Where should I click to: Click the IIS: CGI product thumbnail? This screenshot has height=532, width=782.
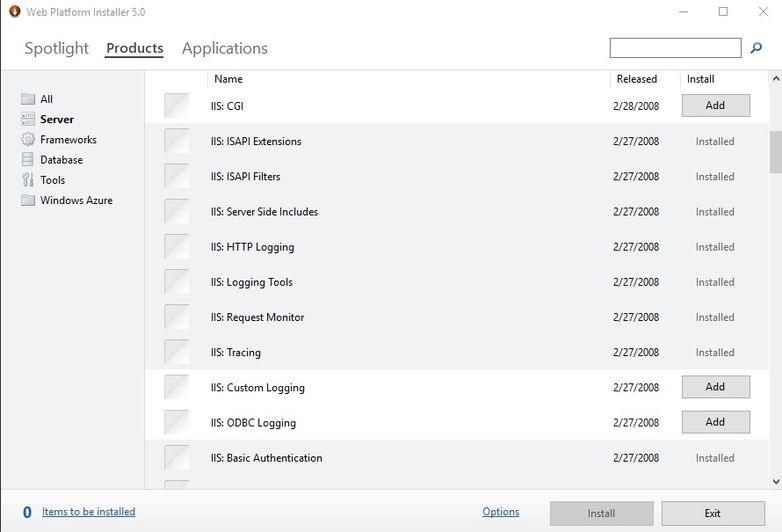point(177,106)
